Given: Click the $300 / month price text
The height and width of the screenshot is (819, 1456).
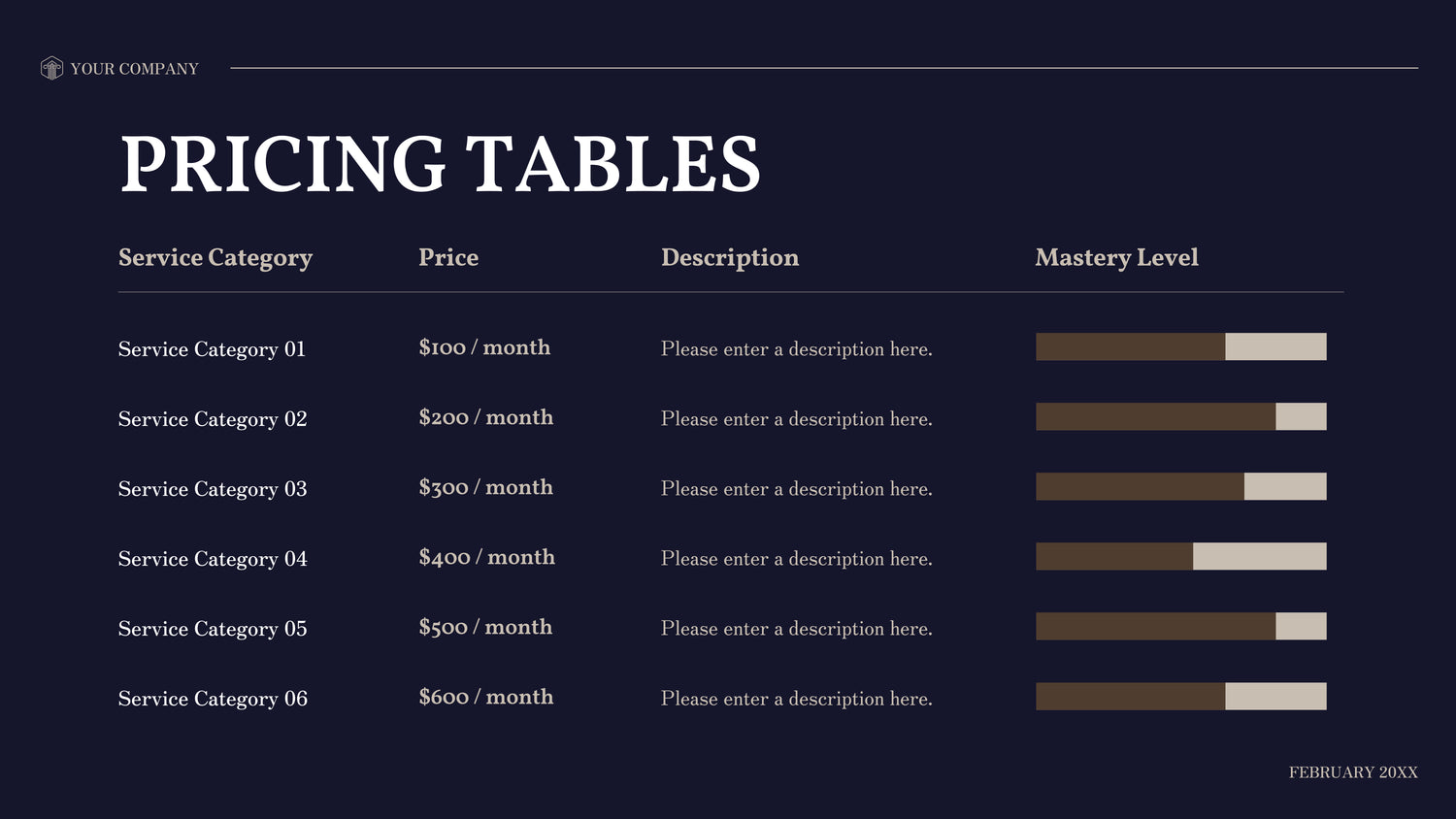Looking at the screenshot, I should pos(485,487).
